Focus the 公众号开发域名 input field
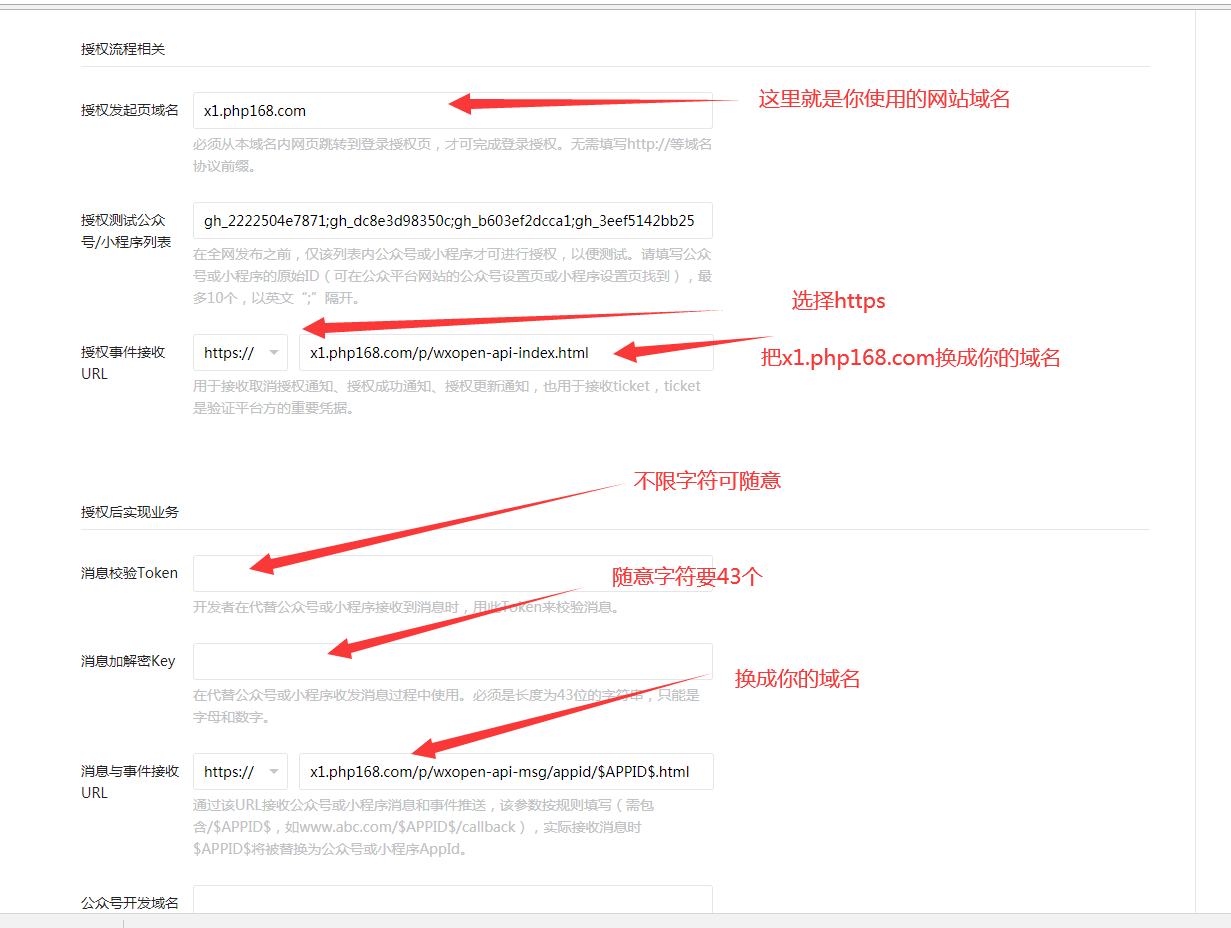 click(x=452, y=900)
